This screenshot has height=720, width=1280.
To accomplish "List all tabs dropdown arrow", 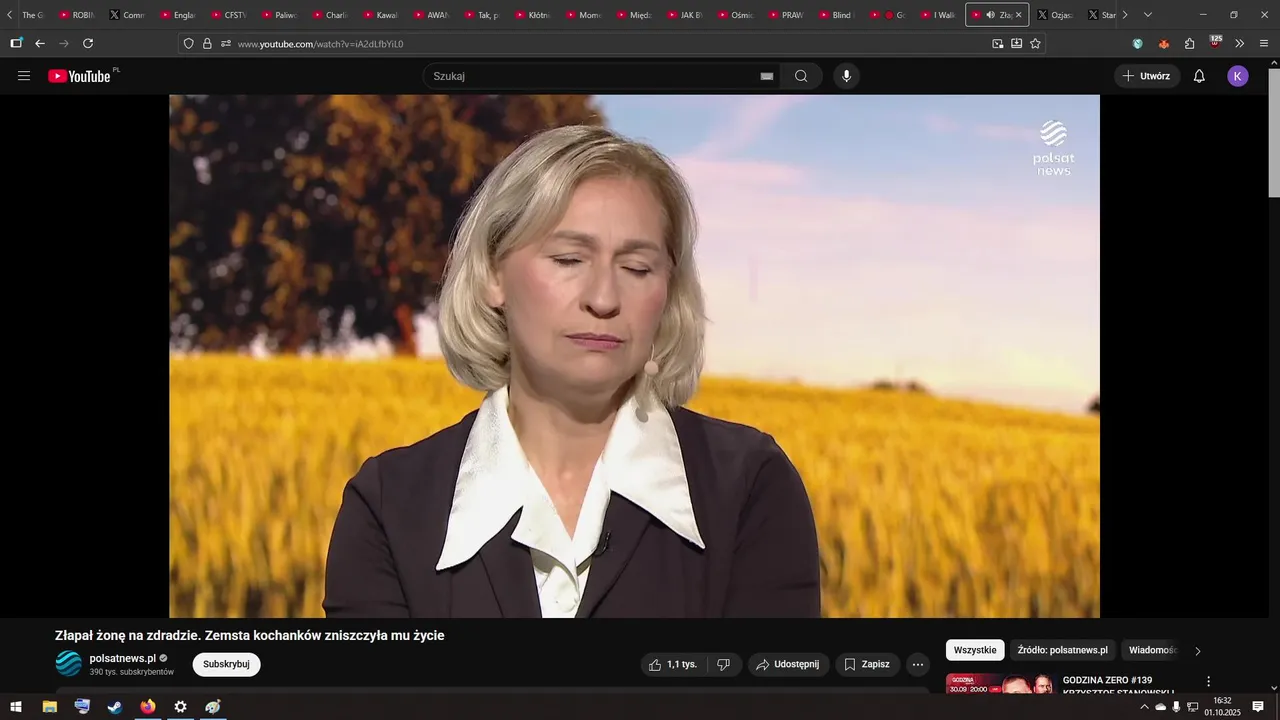I will click(1147, 15).
